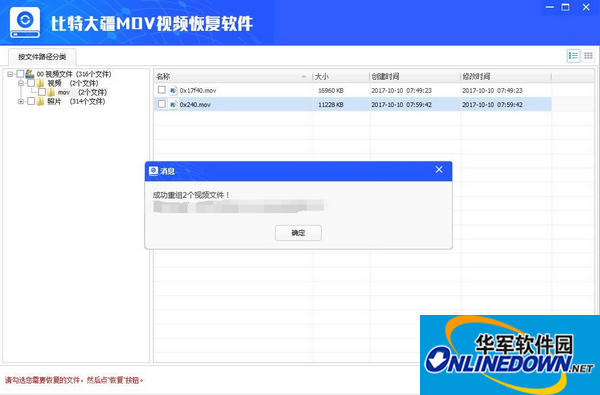Sort by 修改时间 column header
This screenshot has width=600, height=395.
(x=506, y=77)
